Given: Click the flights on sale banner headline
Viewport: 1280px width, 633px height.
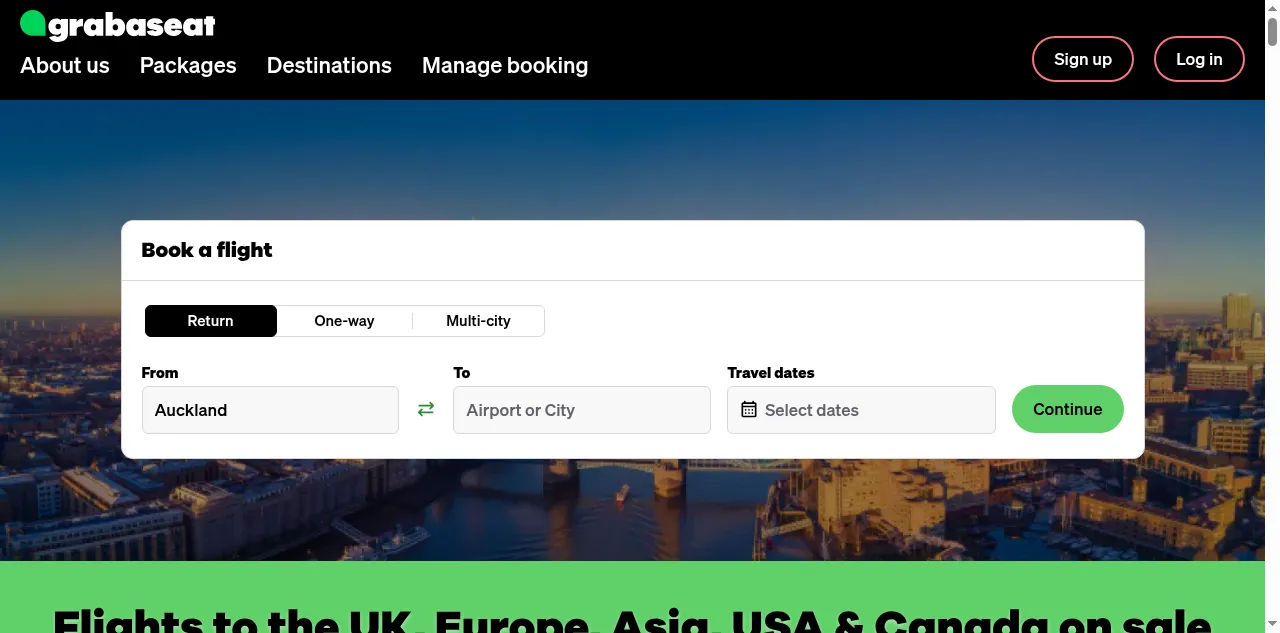Looking at the screenshot, I should (632, 617).
